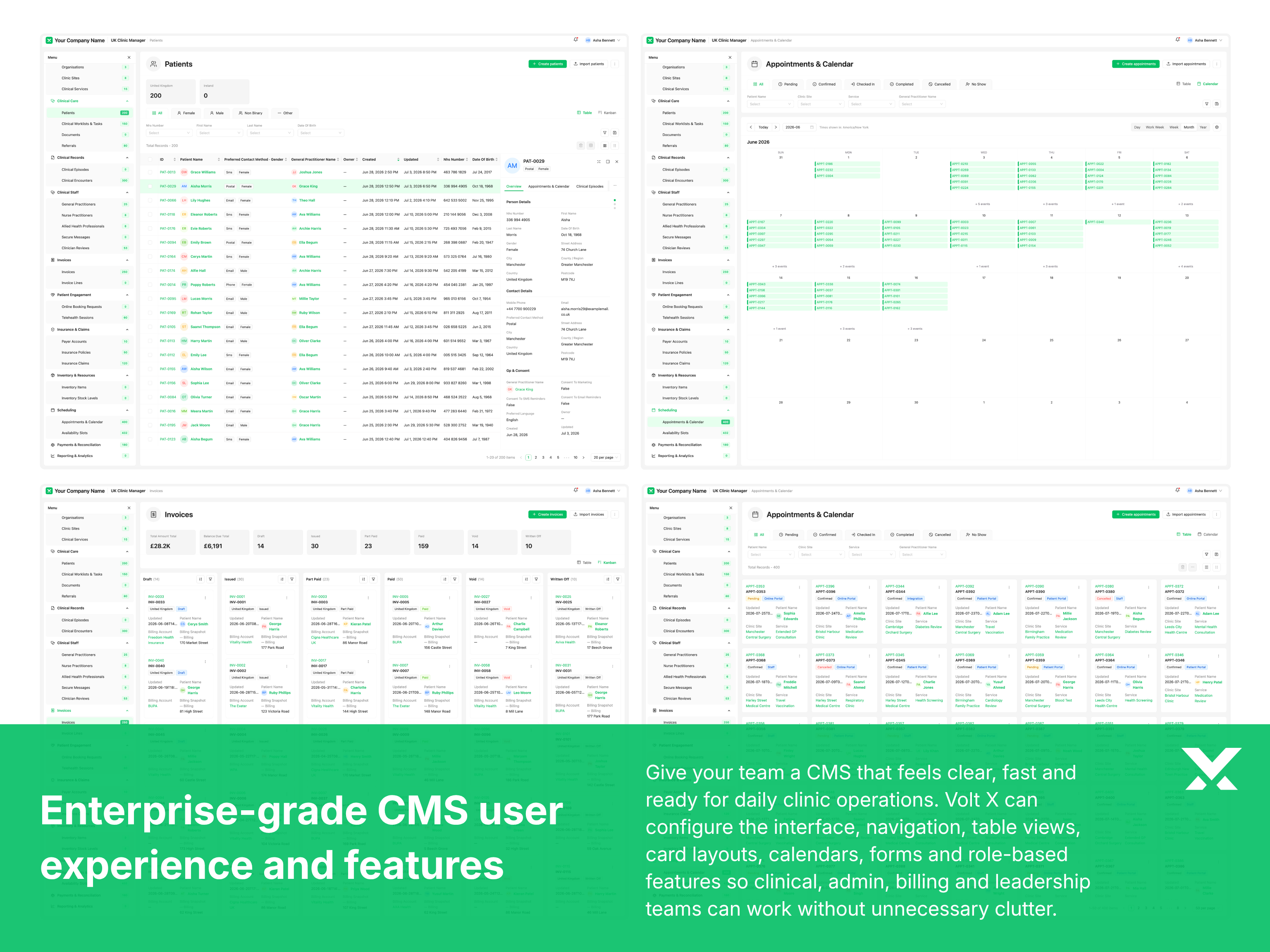Screen dimensions: 1270x952
Task: Click Invoices page title icon
Action: click(x=154, y=515)
